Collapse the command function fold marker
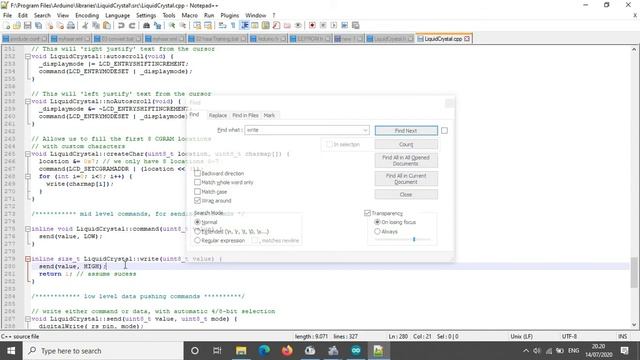 click(x=28, y=229)
